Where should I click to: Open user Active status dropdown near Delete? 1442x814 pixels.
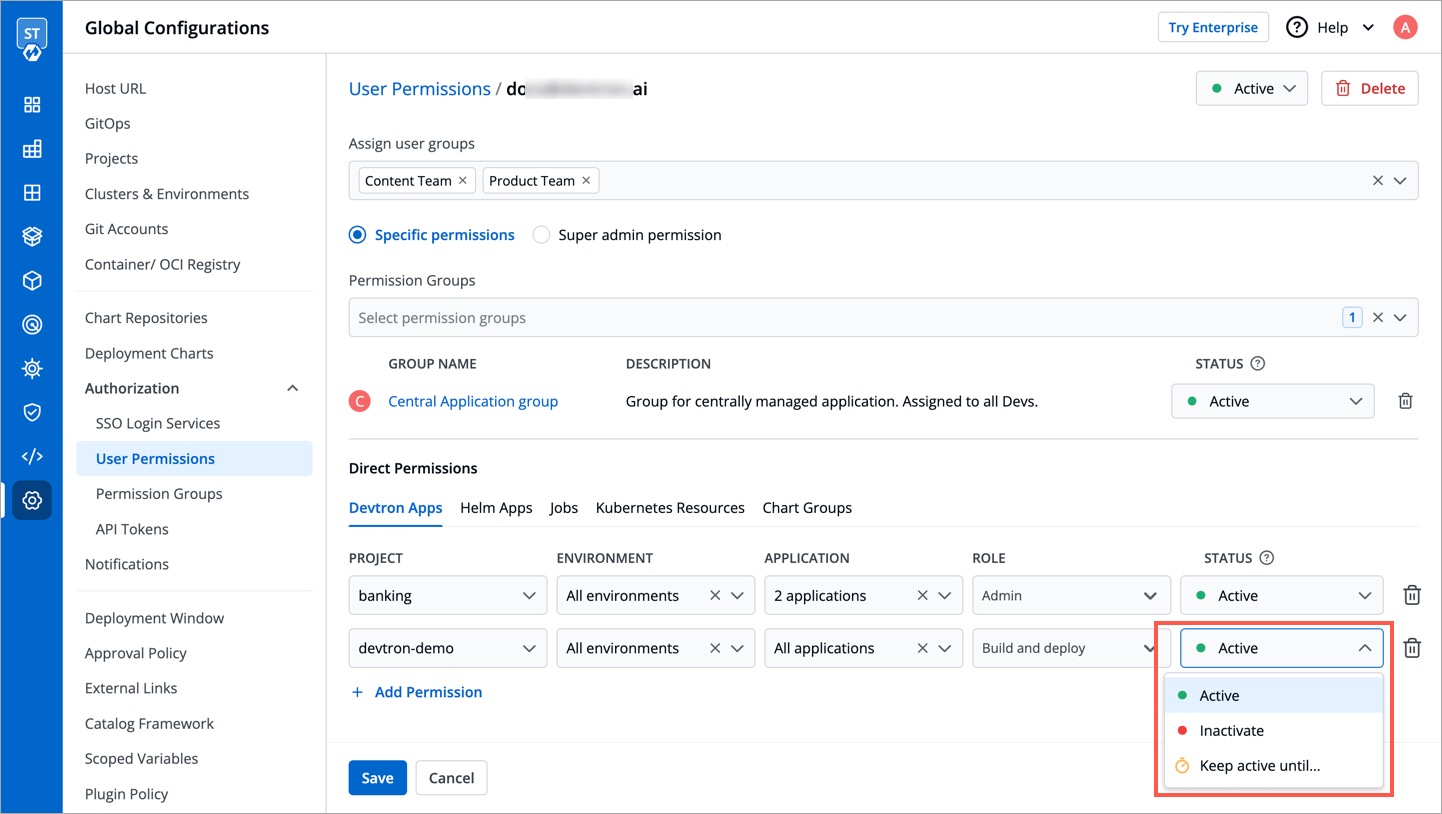(1252, 88)
